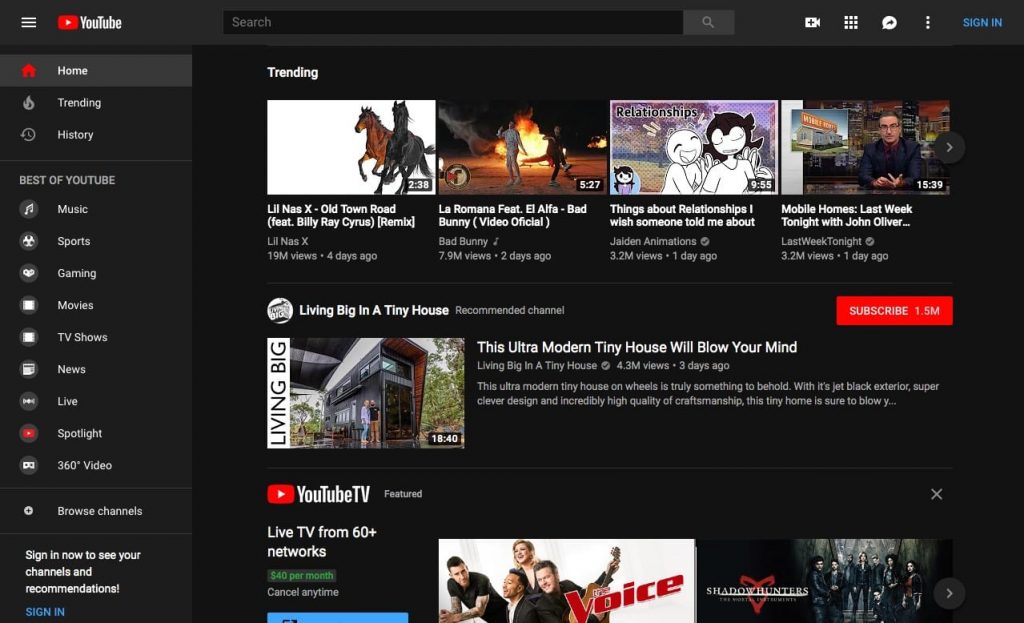Click the Browse channels plus icon
The width and height of the screenshot is (1024, 623).
[29, 511]
